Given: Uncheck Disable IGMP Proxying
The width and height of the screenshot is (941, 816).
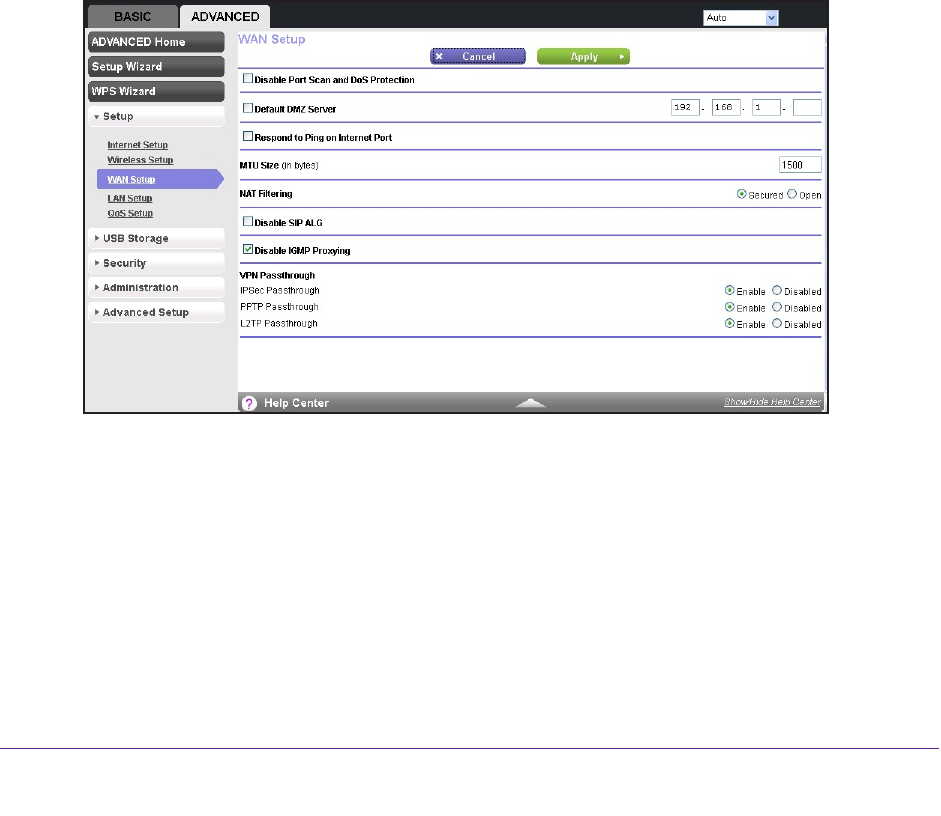Looking at the screenshot, I should 248,249.
